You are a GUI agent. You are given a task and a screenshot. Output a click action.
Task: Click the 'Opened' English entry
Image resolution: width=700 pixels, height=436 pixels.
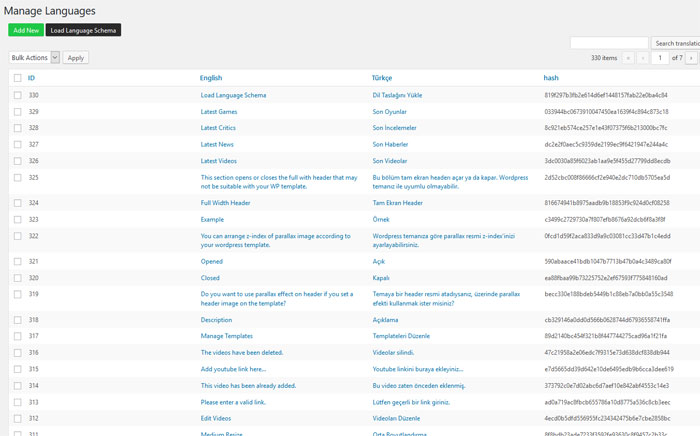(x=212, y=262)
